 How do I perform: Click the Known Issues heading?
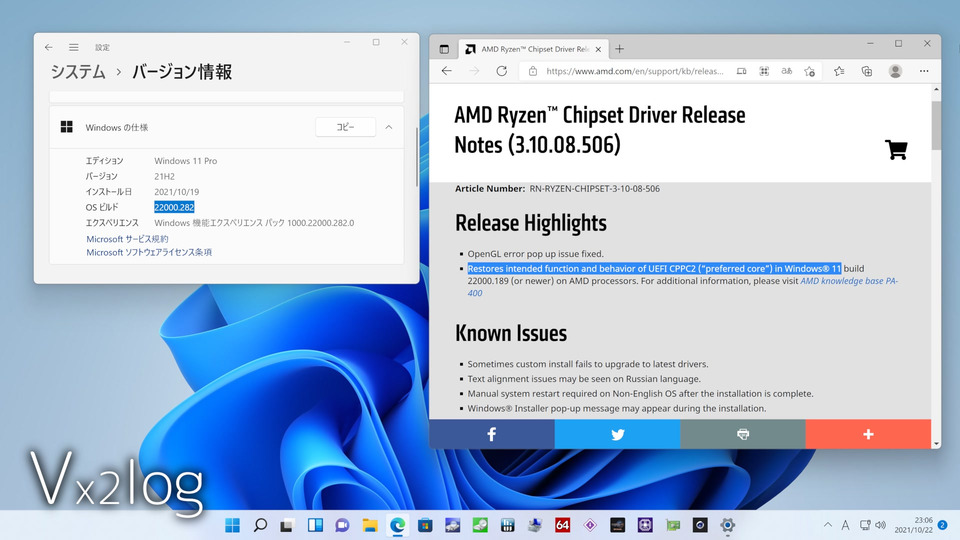coord(511,333)
